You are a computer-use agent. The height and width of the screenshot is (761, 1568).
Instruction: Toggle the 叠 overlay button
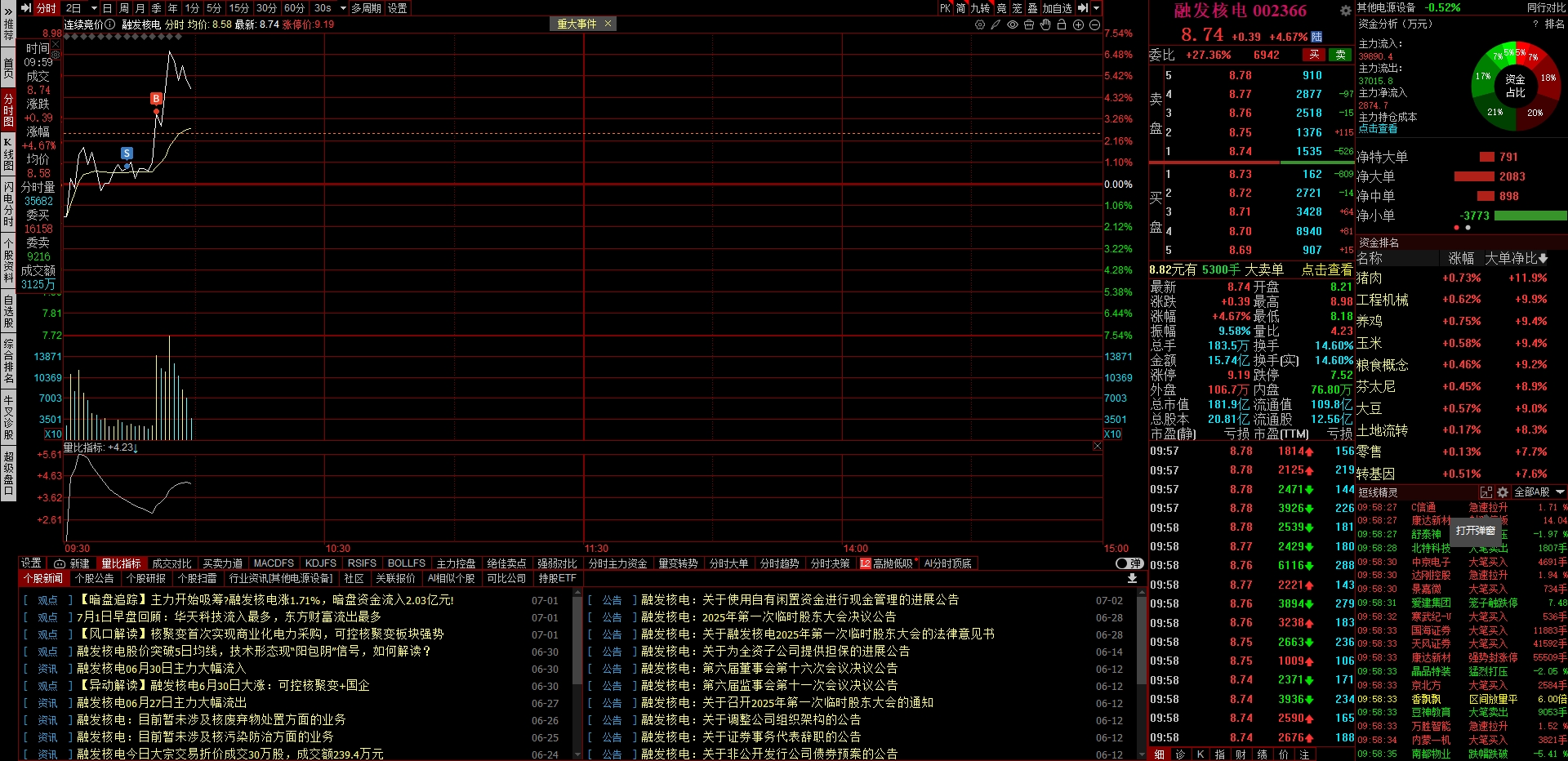tap(1032, 8)
